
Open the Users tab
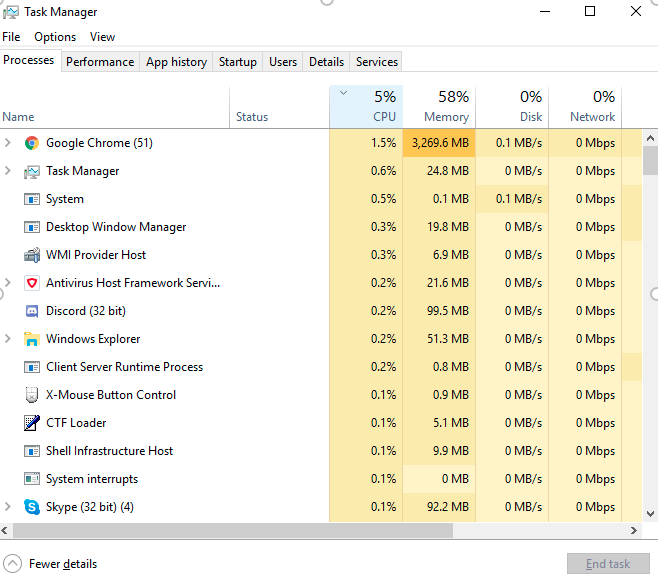(x=283, y=62)
